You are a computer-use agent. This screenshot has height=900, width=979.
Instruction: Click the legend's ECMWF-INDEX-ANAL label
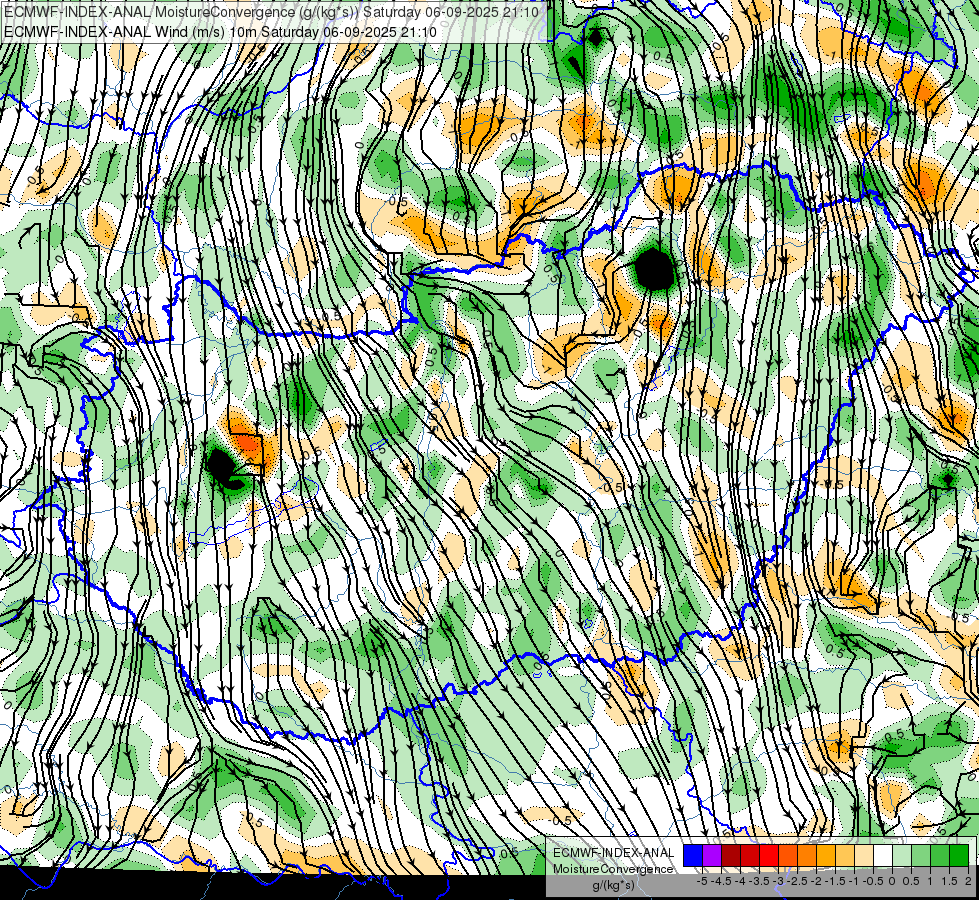[x=614, y=853]
